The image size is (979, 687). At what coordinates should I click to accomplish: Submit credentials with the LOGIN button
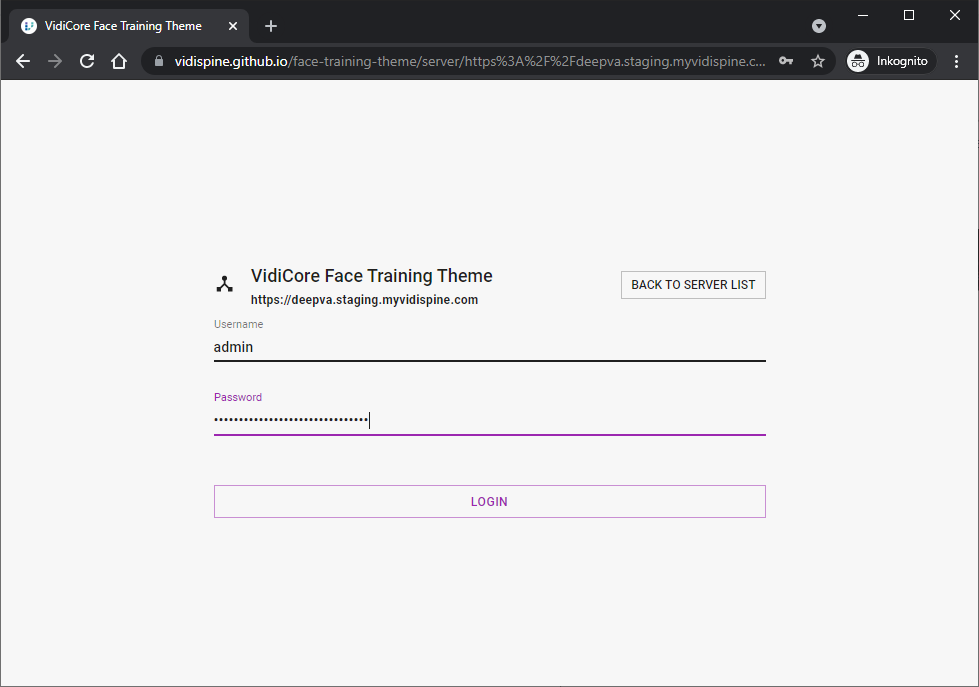click(x=489, y=502)
